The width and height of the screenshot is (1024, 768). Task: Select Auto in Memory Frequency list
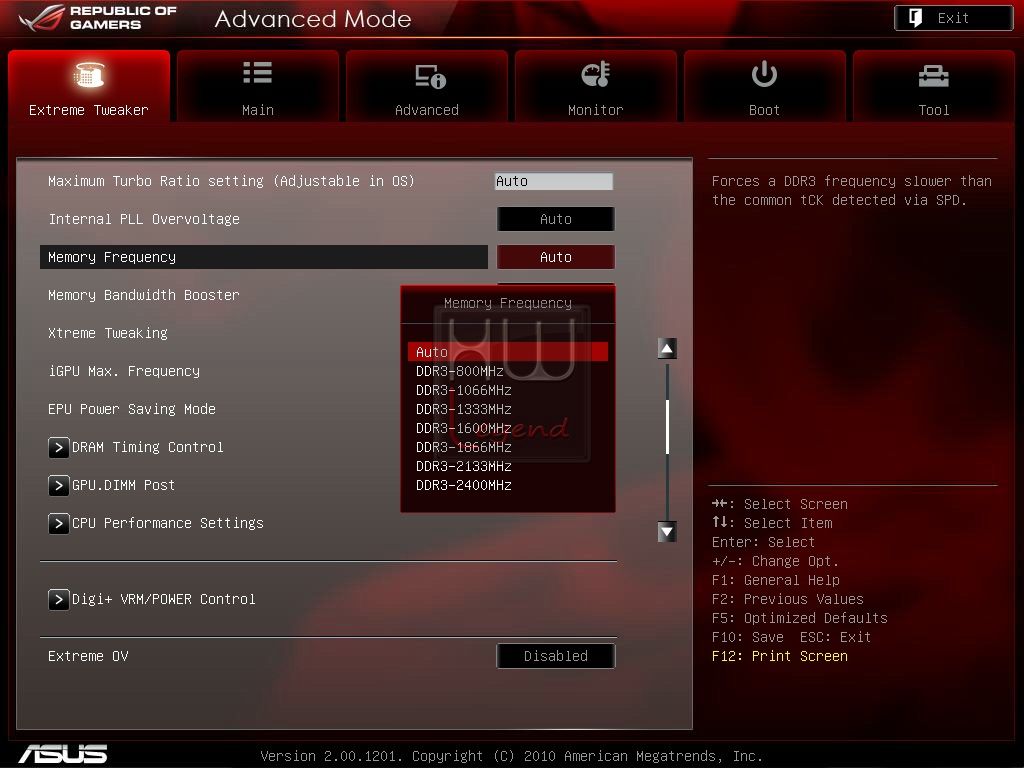pos(507,352)
